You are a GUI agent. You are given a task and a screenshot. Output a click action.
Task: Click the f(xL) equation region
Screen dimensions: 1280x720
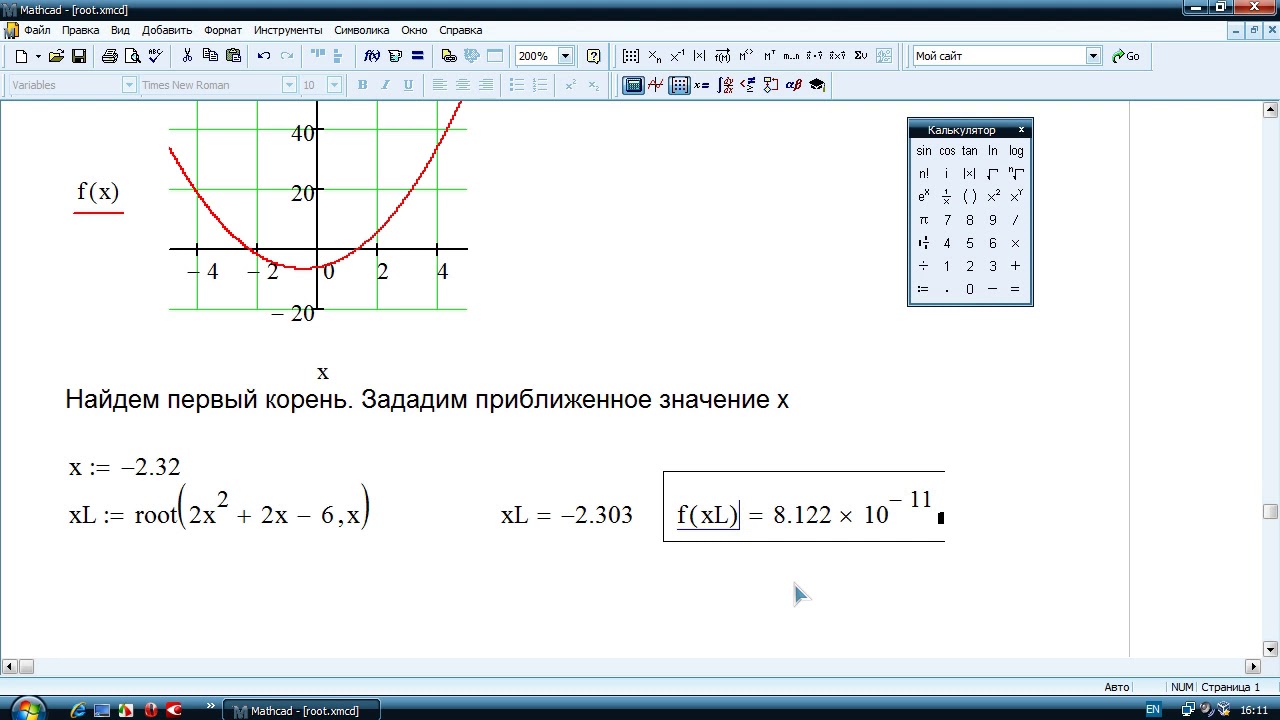click(x=804, y=507)
